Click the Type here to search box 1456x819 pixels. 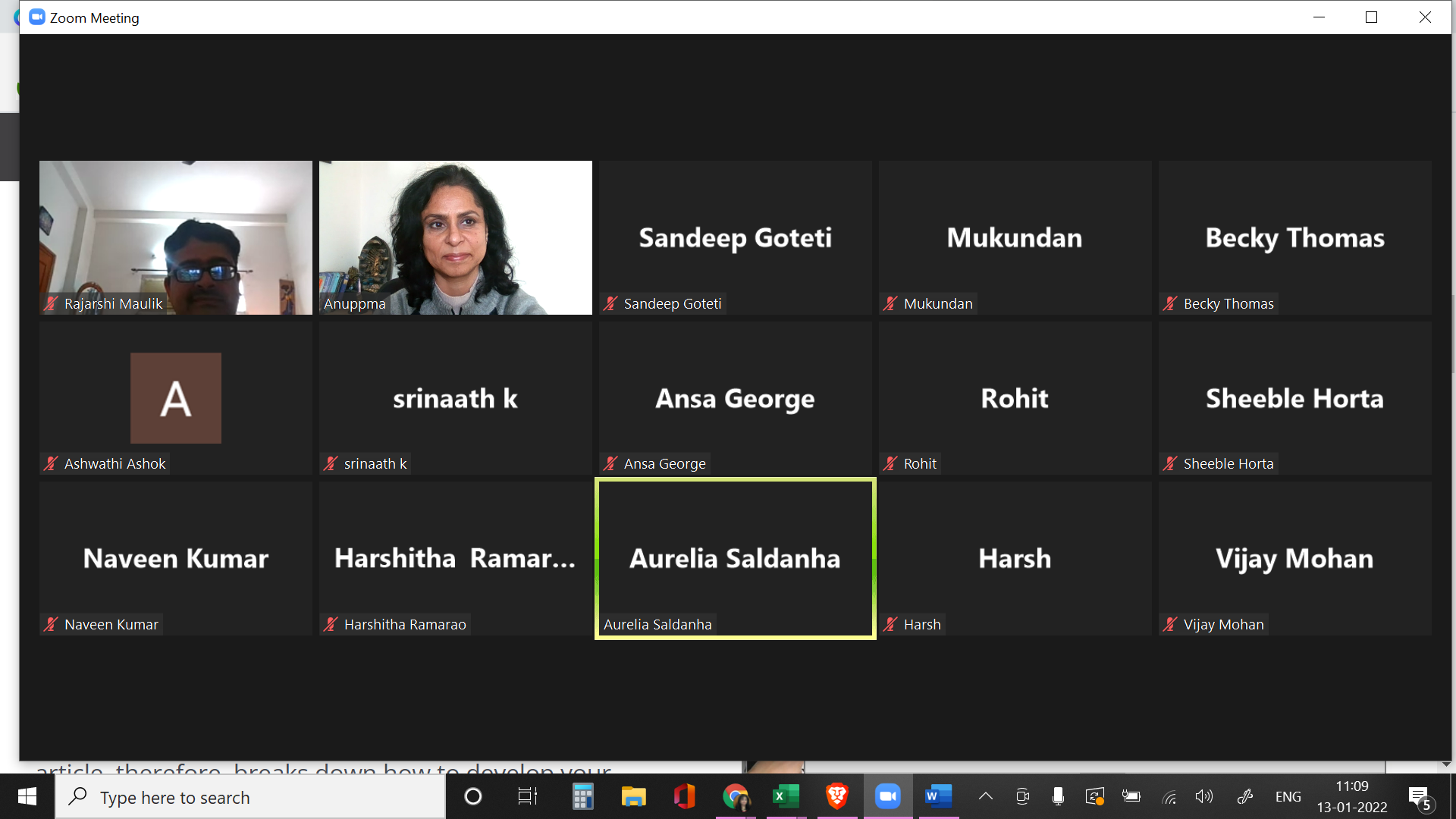click(250, 798)
